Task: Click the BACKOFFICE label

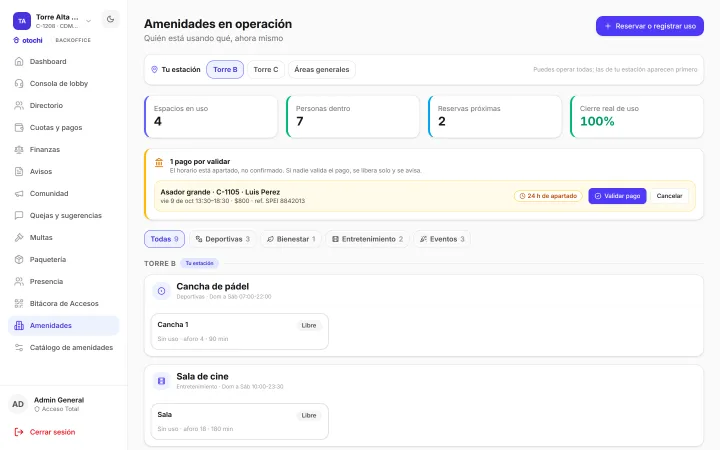Action: tap(73, 40)
